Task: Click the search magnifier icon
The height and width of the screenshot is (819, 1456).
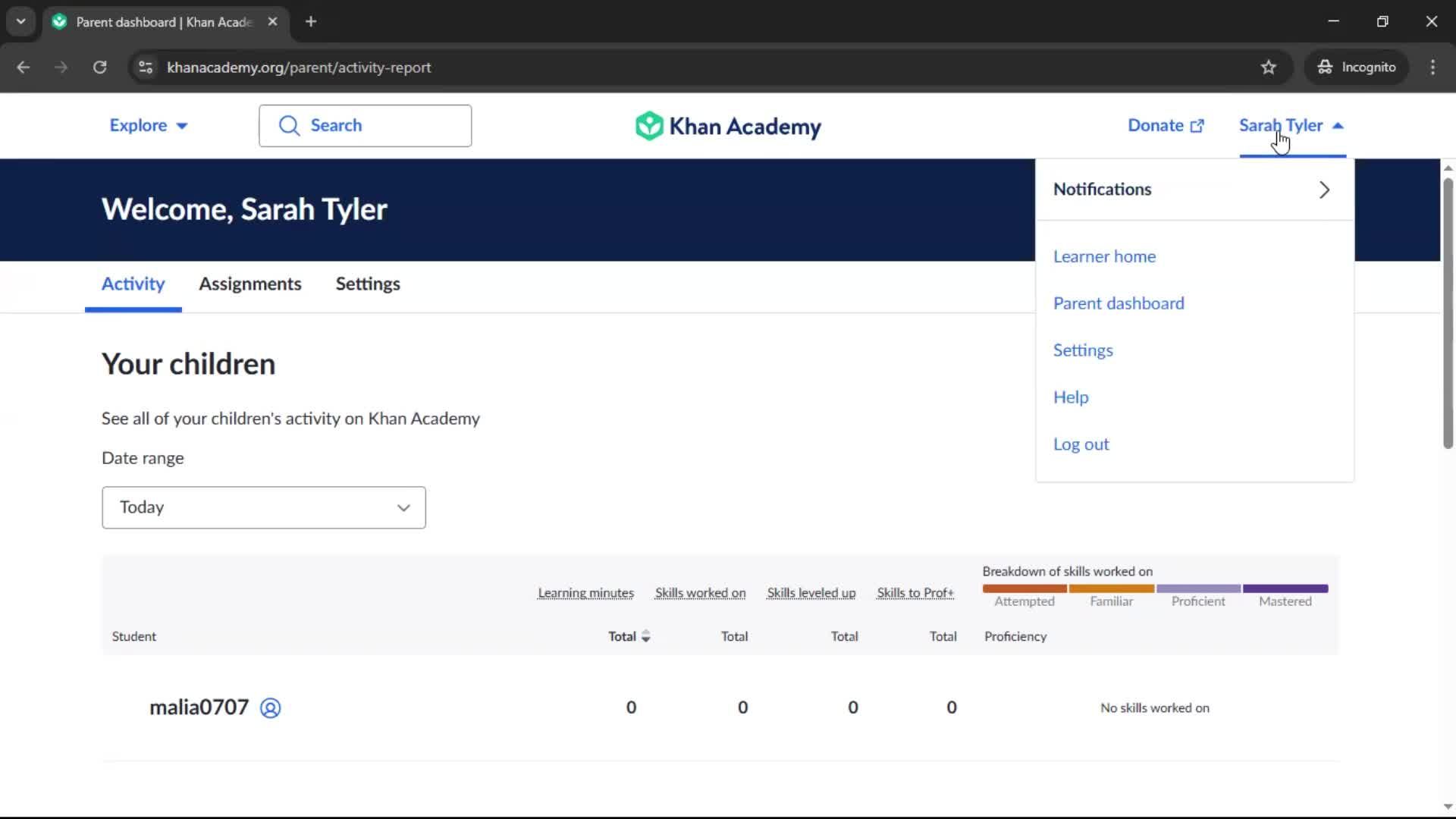Action: (x=289, y=126)
